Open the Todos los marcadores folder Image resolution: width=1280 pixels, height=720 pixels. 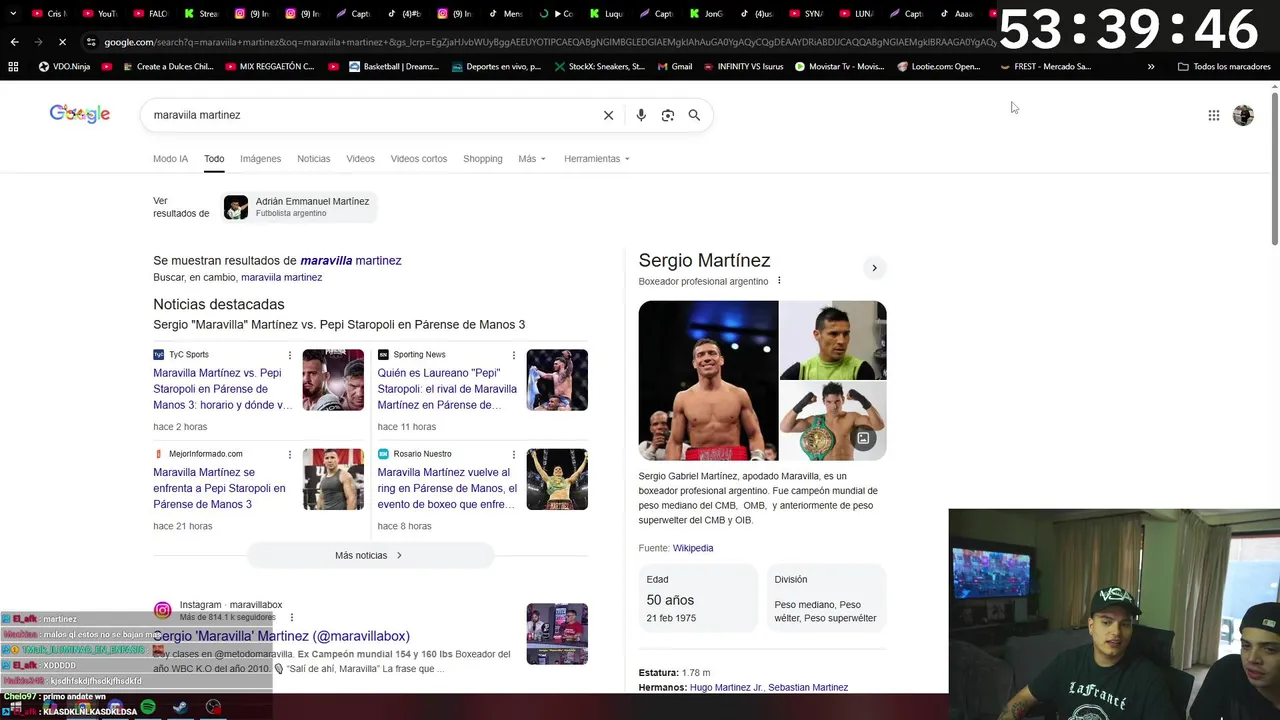tap(1225, 67)
